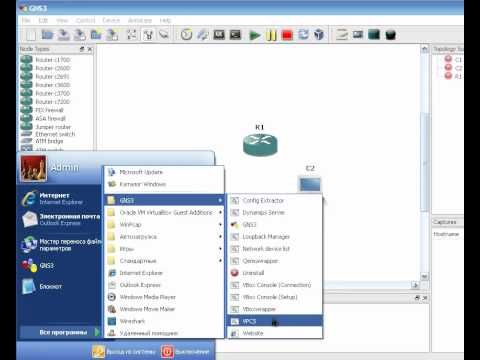Open Vbox Console (Setup) in GNS3 submenu
Viewport: 480px width, 360px height.
click(275, 297)
